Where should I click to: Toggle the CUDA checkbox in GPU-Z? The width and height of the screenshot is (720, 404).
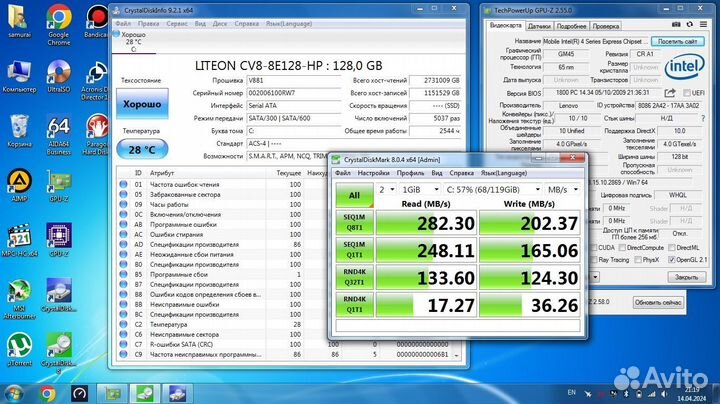[594, 248]
